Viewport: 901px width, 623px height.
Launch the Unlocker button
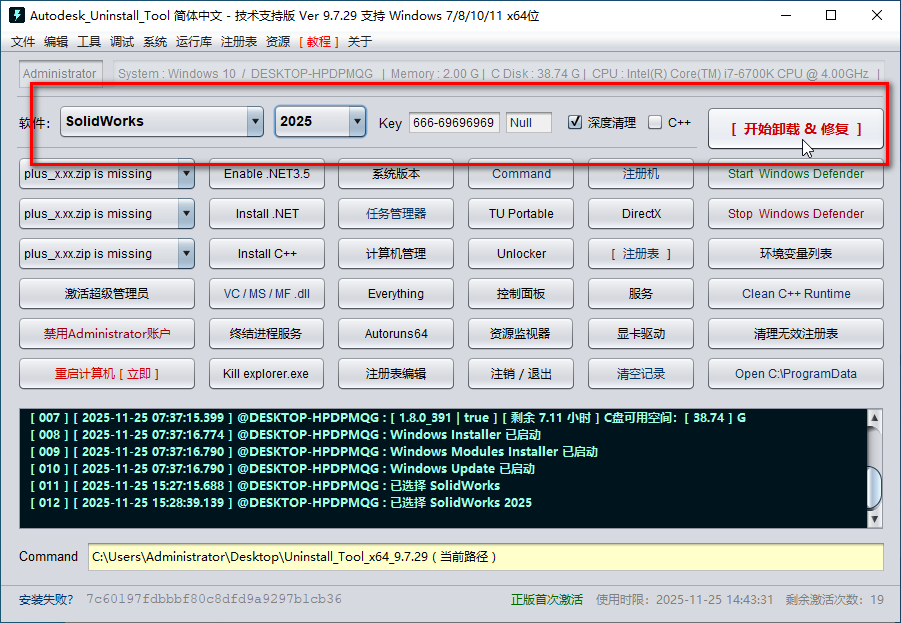(x=521, y=253)
